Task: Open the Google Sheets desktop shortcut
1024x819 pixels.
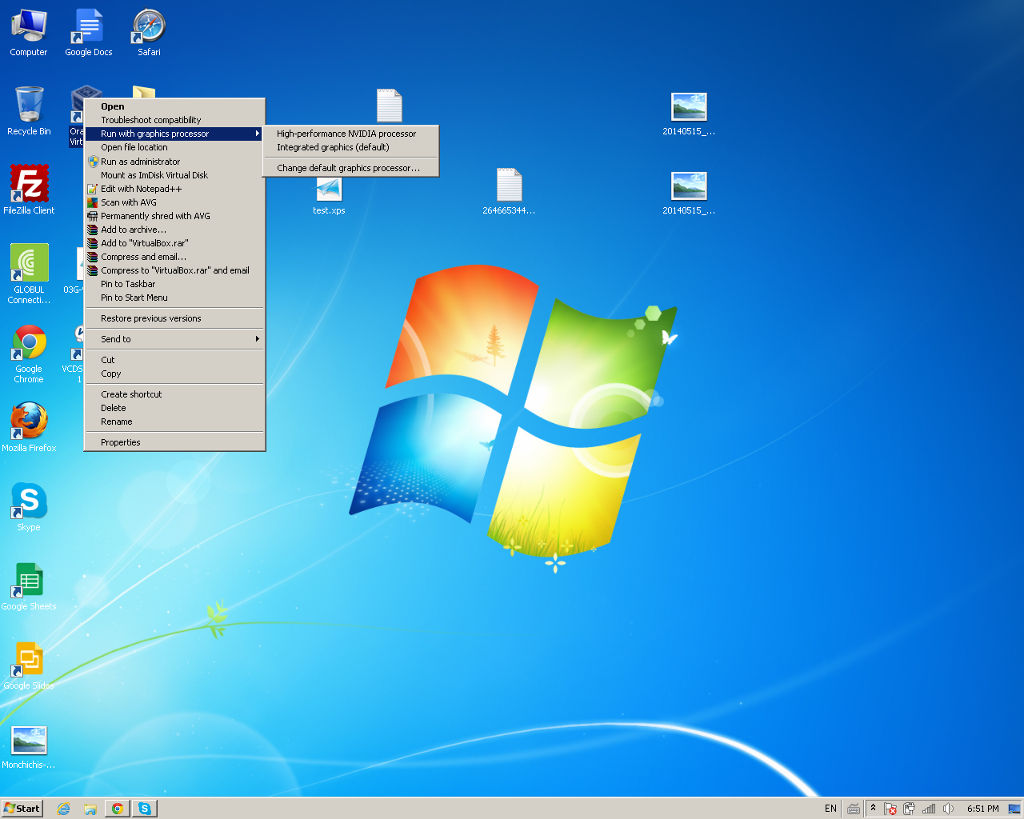Action: coord(29,581)
